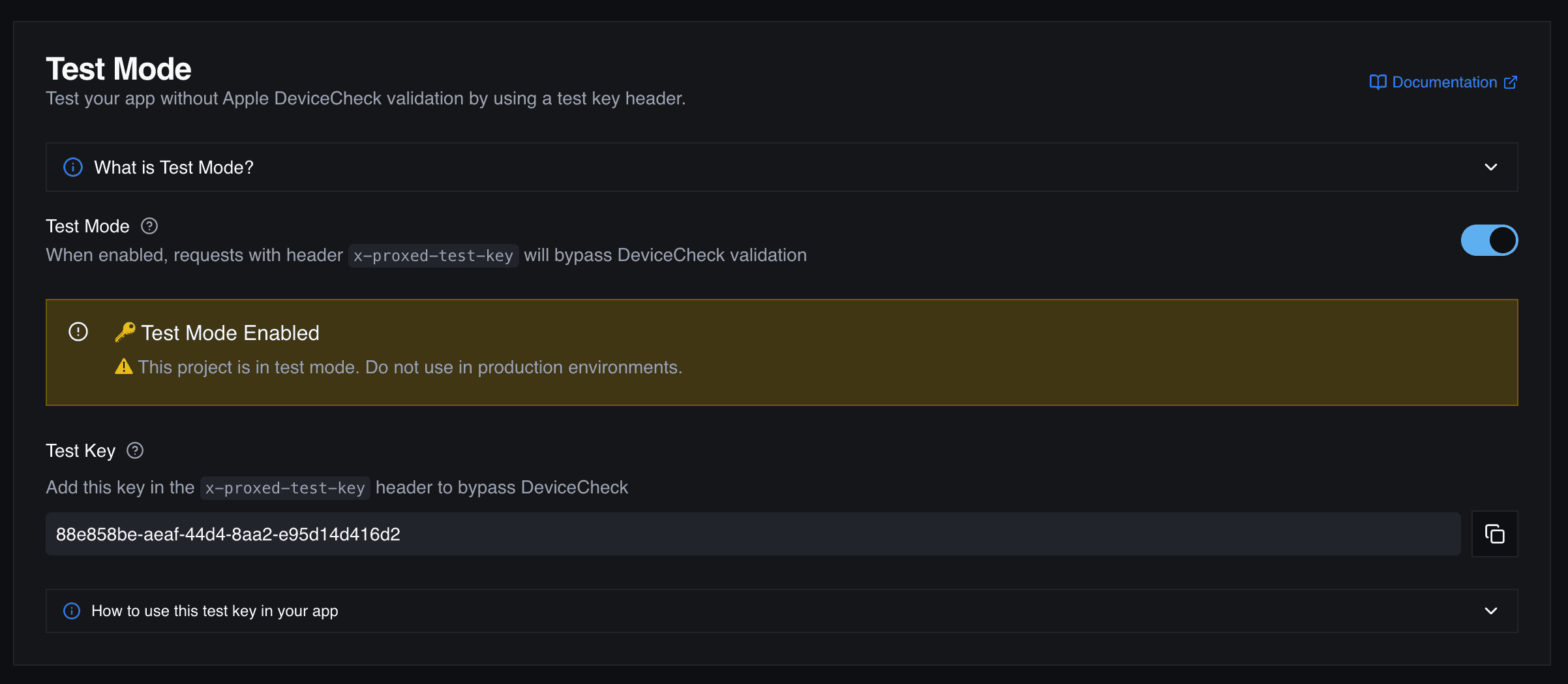Click the info icon next to What is Test Mode?

pos(72,167)
